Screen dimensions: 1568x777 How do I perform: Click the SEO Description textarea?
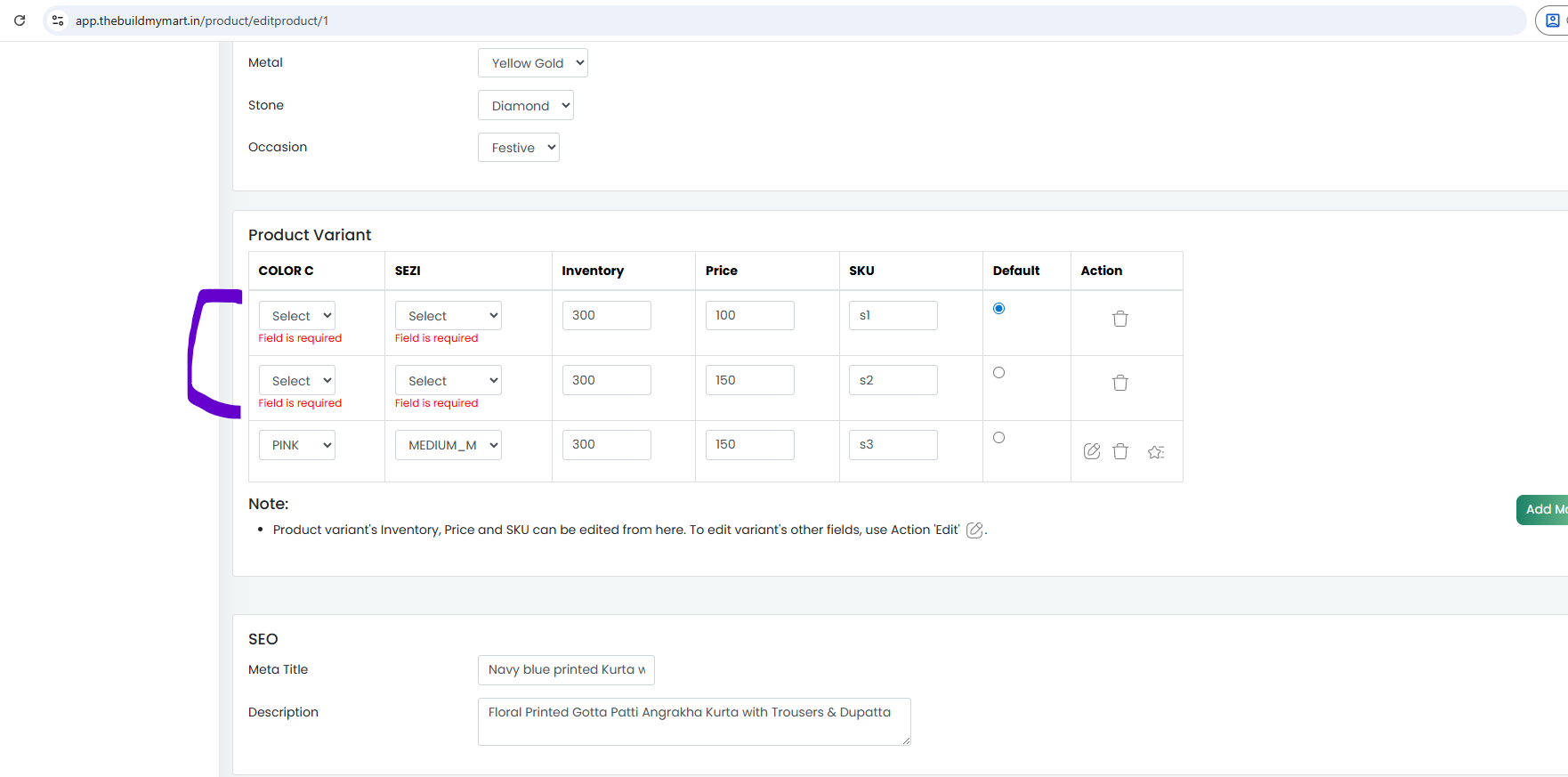point(694,722)
